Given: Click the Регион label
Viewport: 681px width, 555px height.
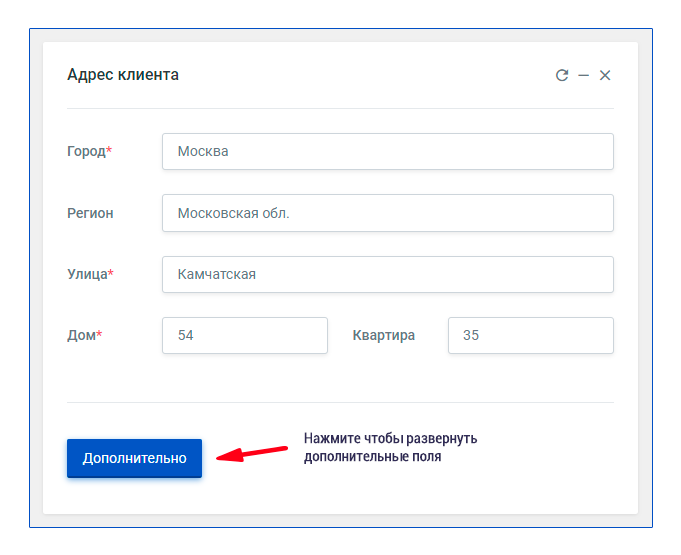Looking at the screenshot, I should tap(90, 213).
